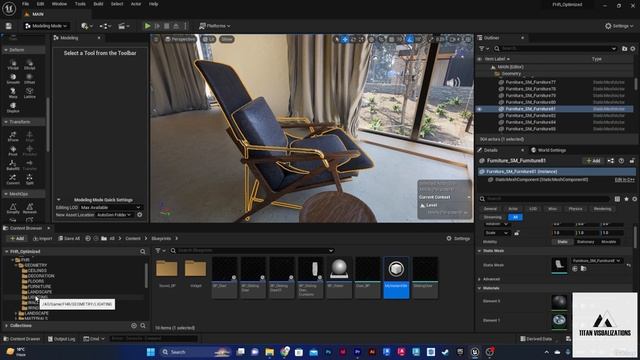Select the Static Mesh chair thumbnail

[559, 265]
